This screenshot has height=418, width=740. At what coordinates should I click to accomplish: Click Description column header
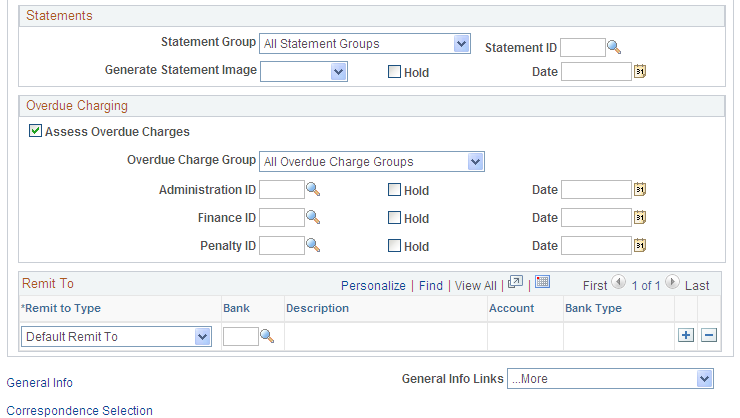point(318,308)
